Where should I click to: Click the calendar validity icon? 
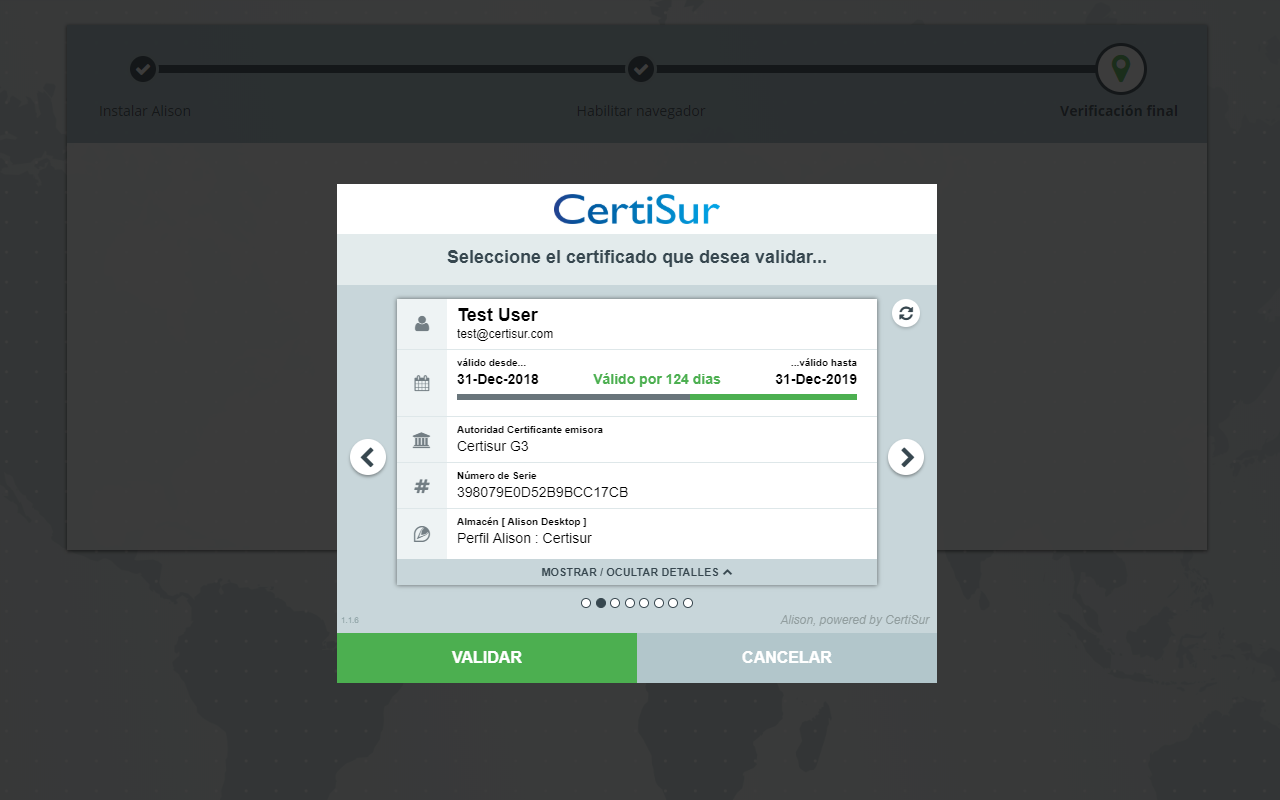[x=422, y=383]
